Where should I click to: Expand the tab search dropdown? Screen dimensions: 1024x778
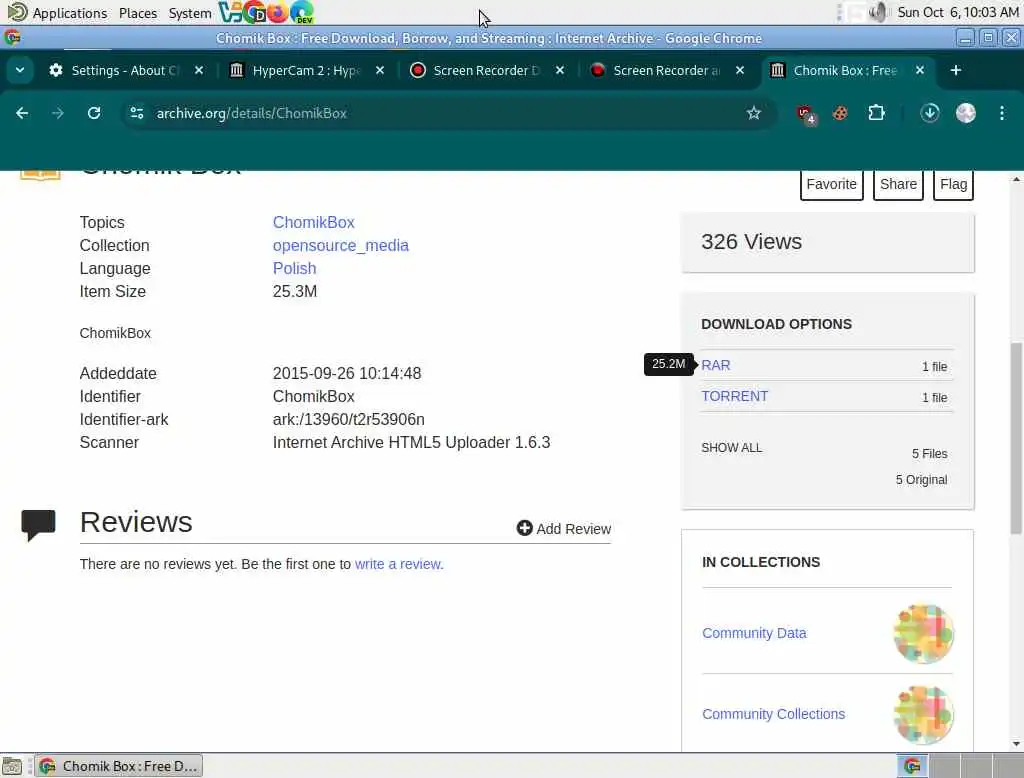(20, 70)
